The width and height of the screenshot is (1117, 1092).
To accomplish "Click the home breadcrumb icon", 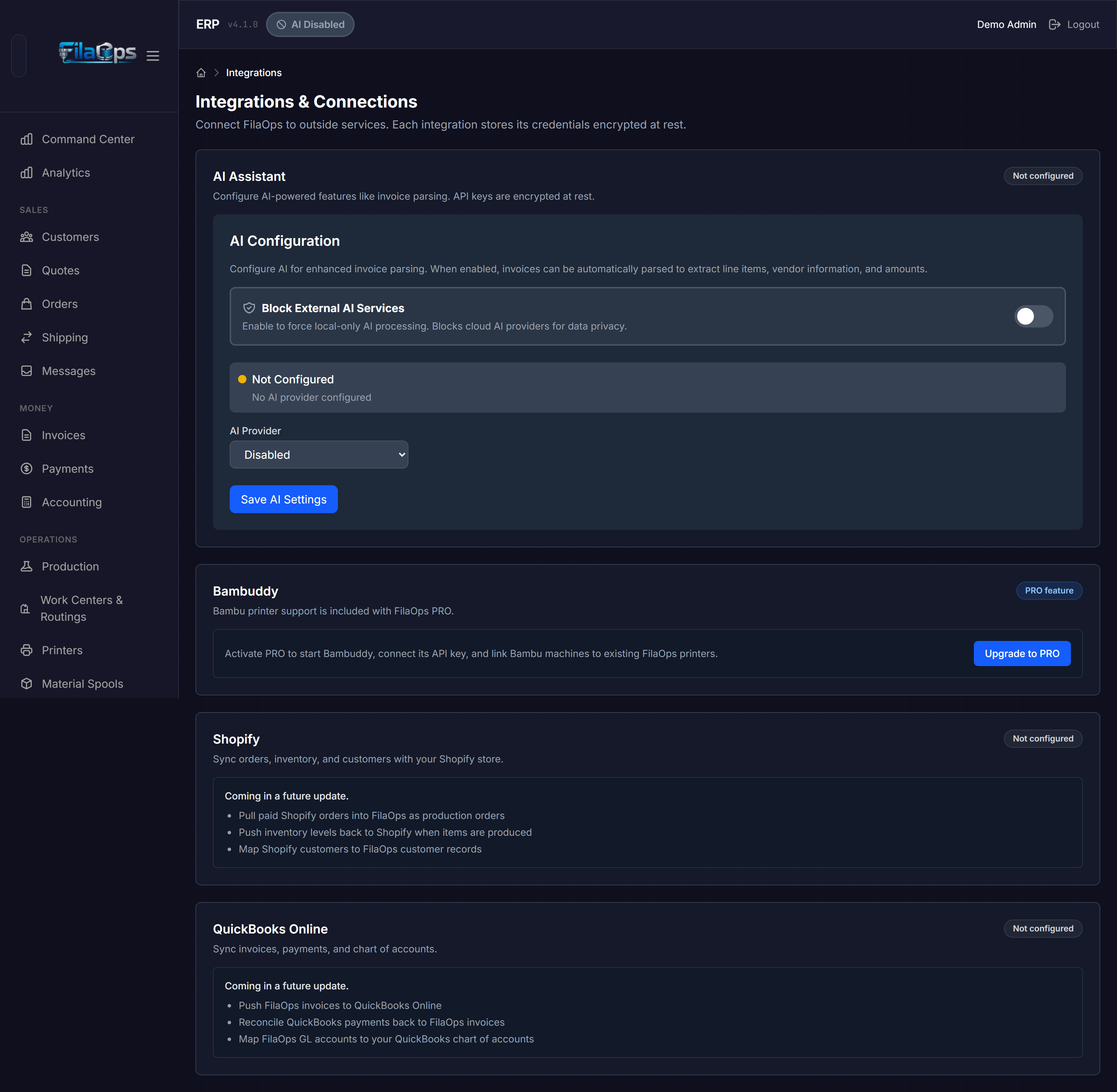I will coord(201,73).
